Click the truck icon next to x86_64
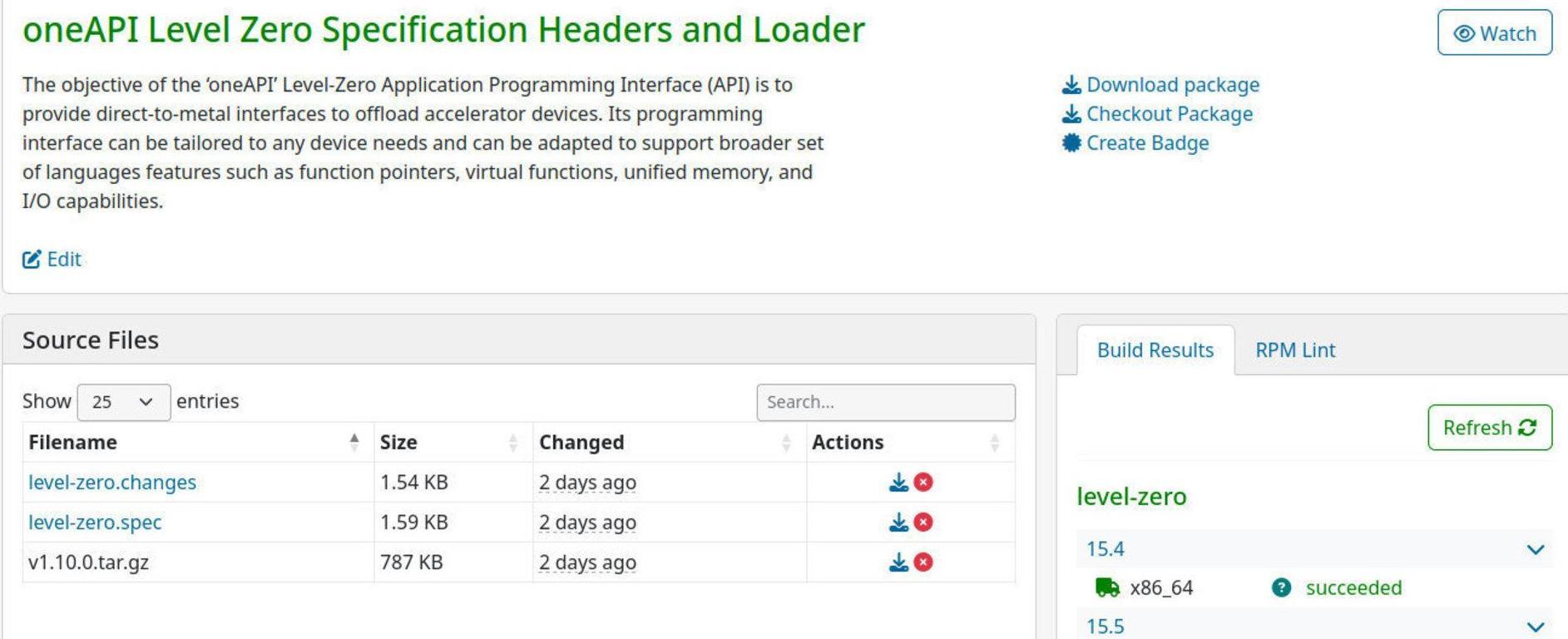1568x639 pixels. pos(1107,588)
